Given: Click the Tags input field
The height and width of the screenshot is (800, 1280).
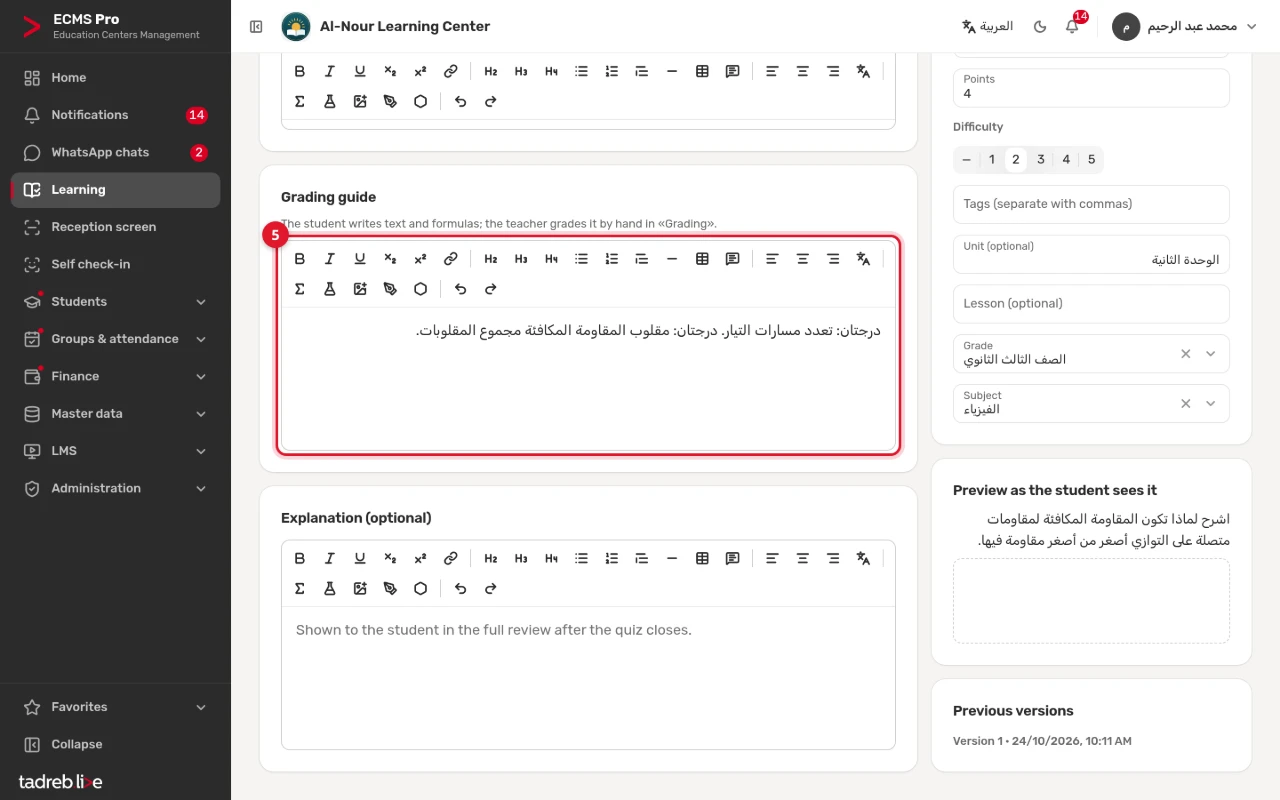Looking at the screenshot, I should [1091, 204].
